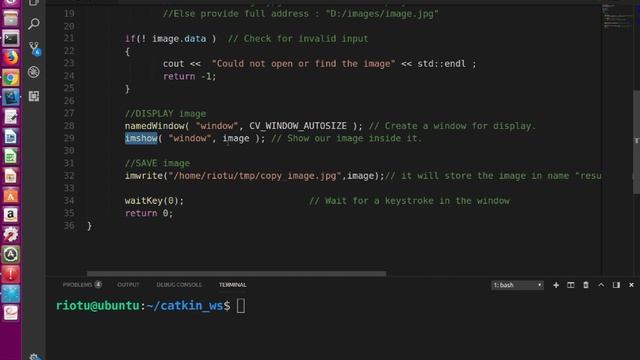
Task: Kill the terminal with the trash icon
Action: pyautogui.click(x=586, y=285)
